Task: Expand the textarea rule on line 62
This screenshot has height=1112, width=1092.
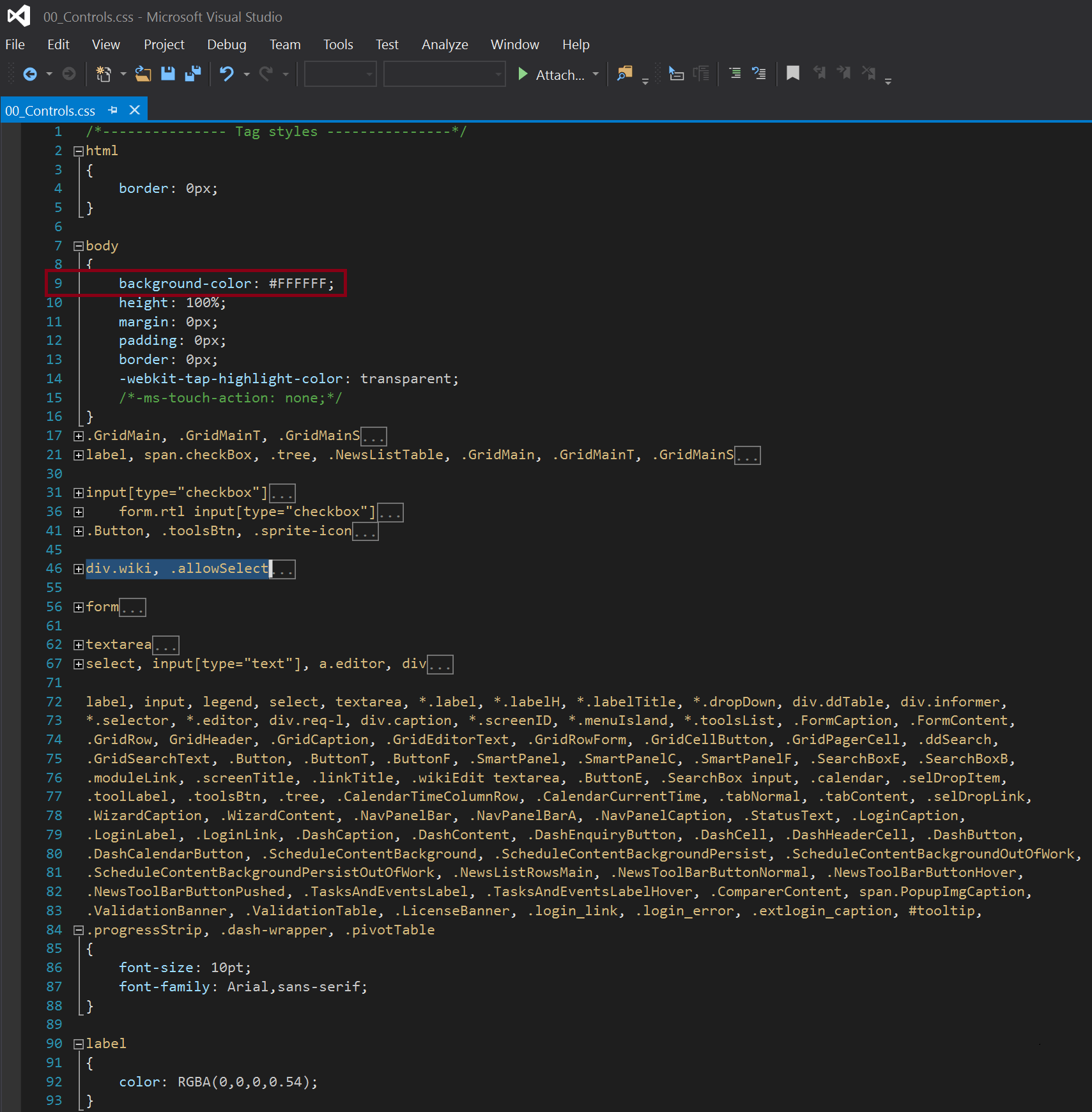Action: pyautogui.click(x=79, y=645)
